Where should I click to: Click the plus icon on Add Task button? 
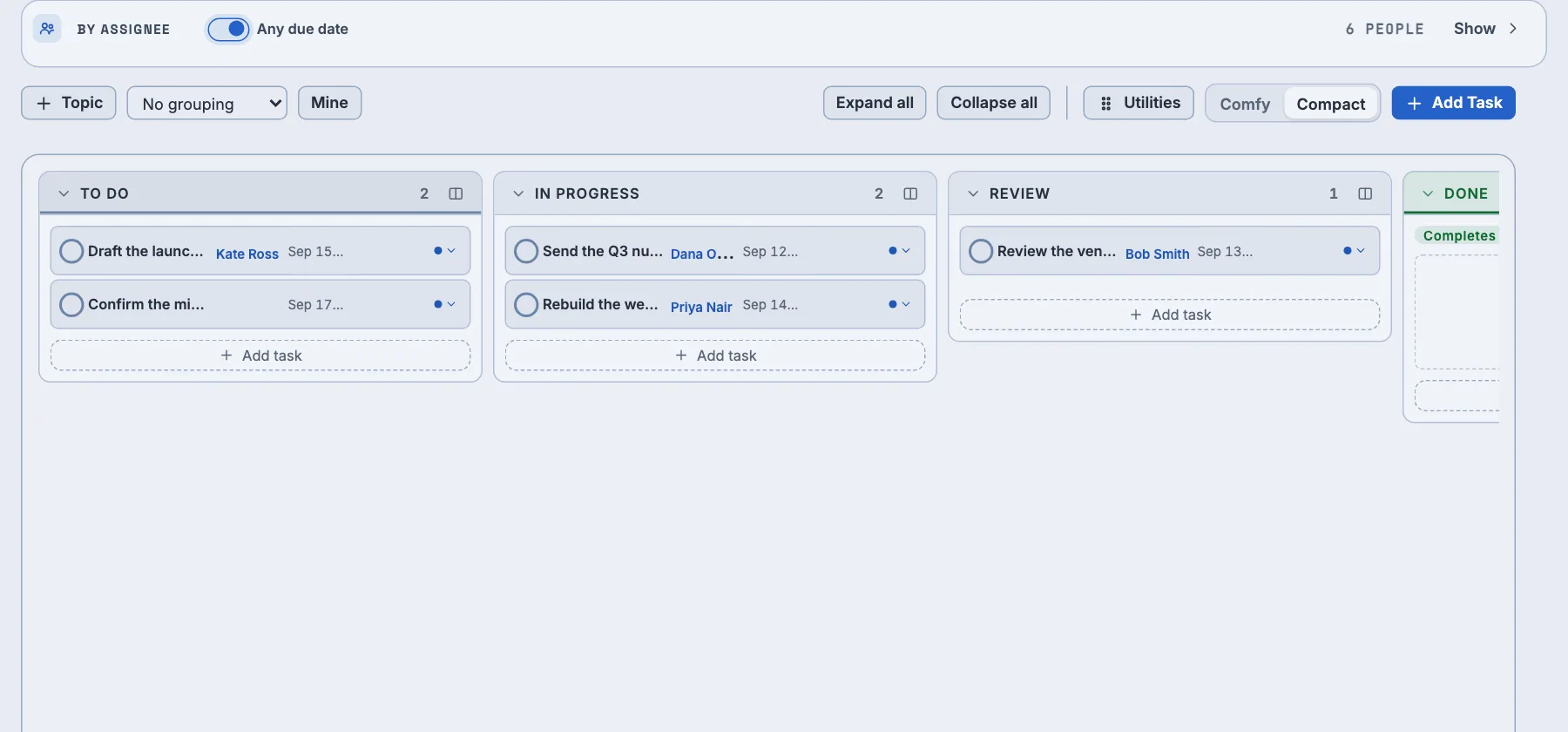(x=1415, y=104)
